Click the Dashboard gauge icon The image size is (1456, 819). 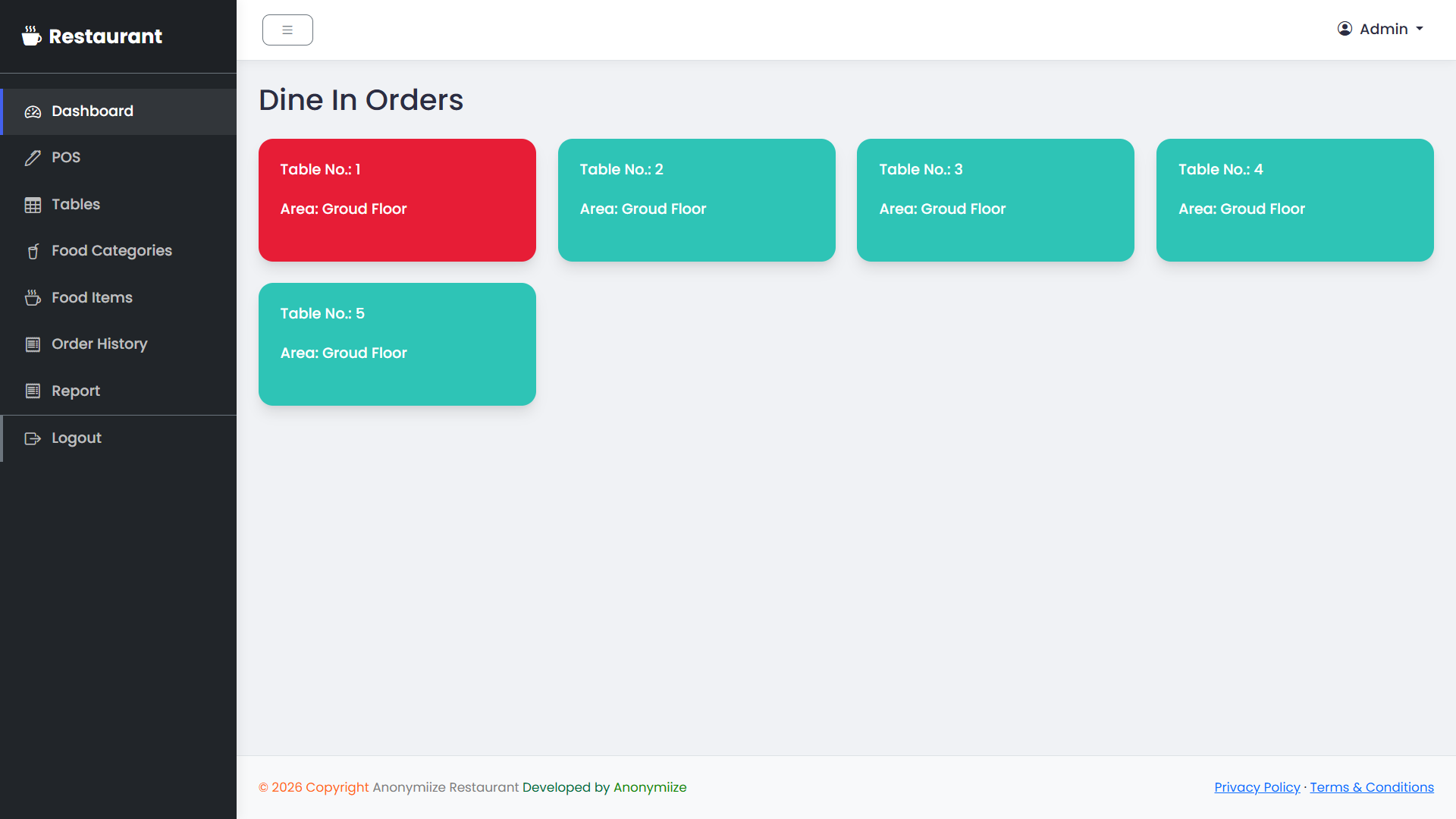pos(33,112)
